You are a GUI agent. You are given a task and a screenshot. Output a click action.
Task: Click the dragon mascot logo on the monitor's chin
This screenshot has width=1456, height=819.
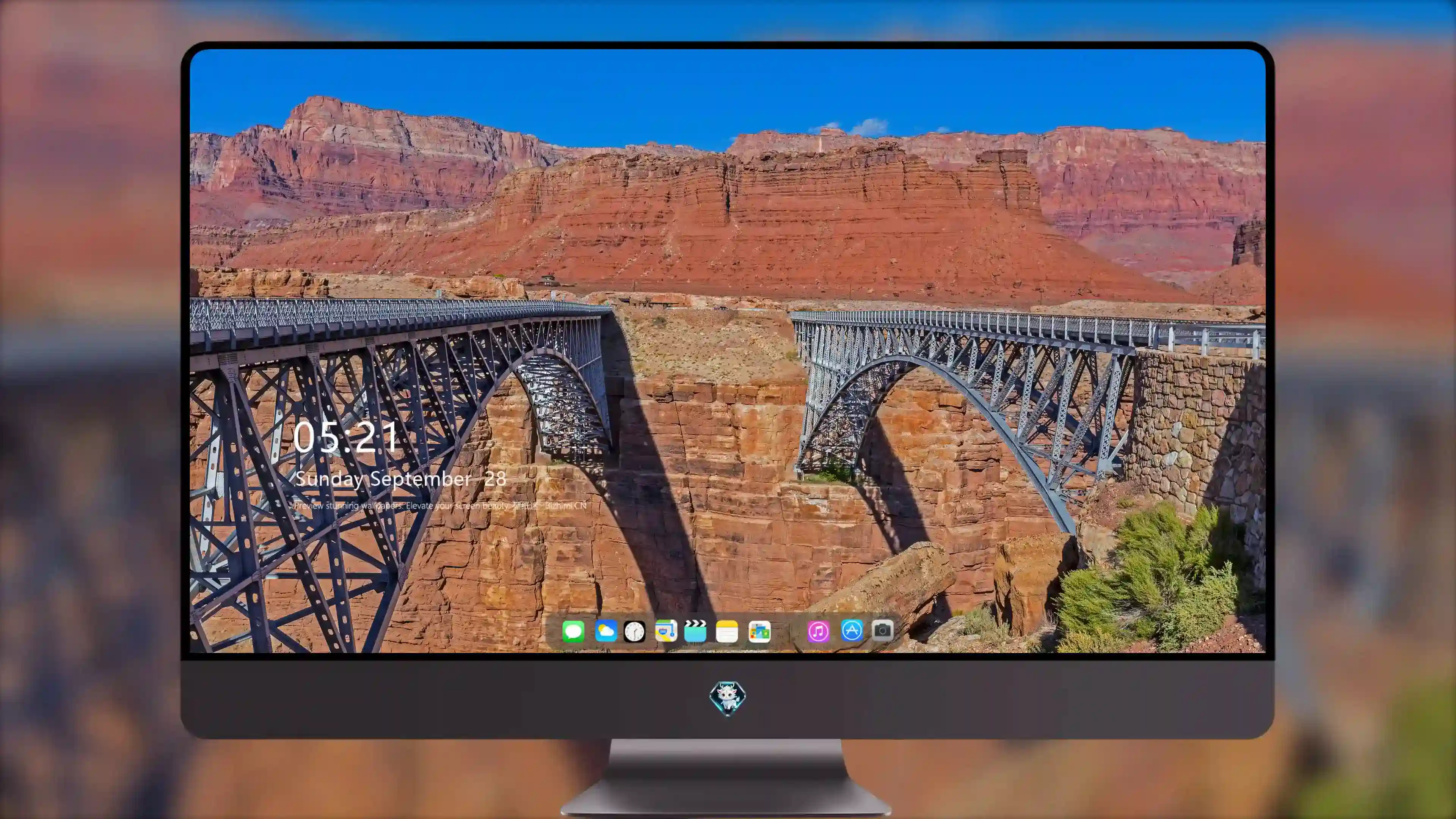(728, 698)
